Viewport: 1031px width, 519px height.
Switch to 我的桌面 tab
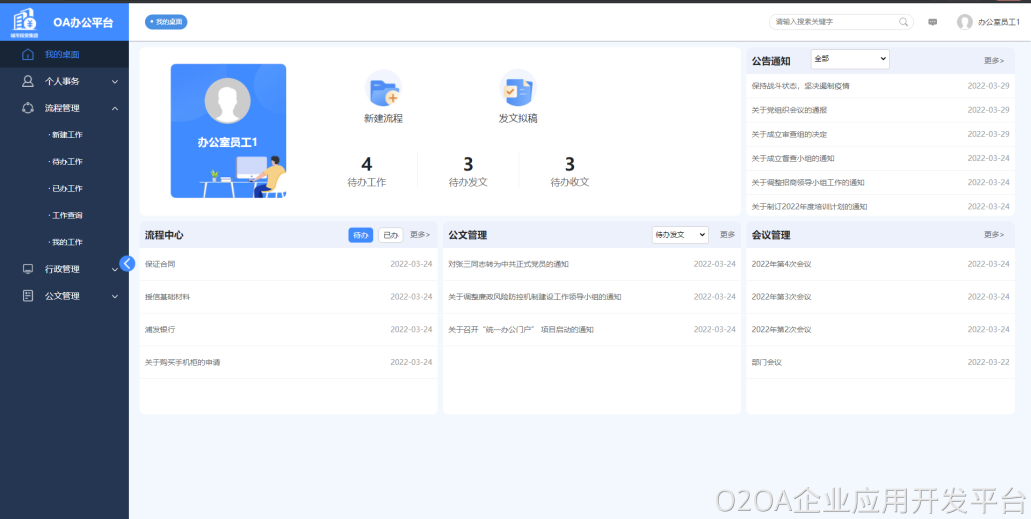tap(166, 22)
